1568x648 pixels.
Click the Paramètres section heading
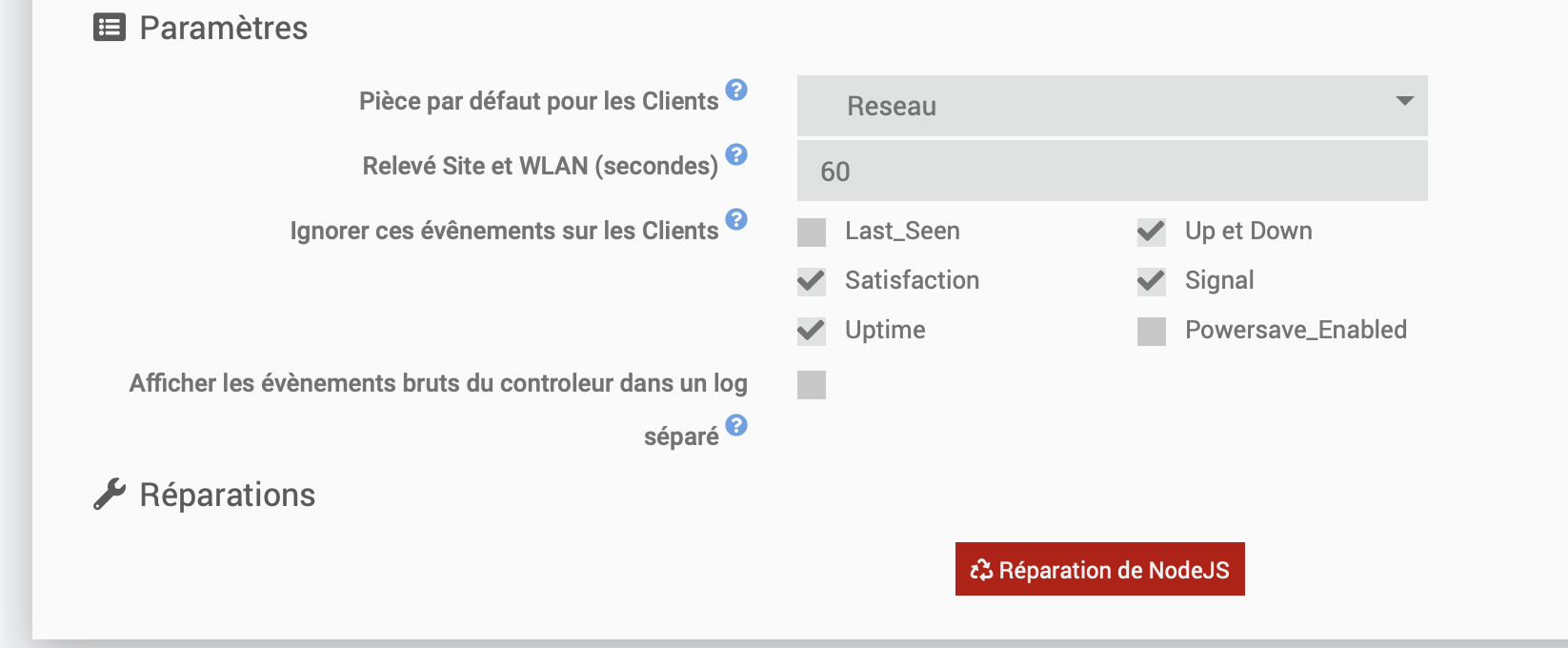click(x=224, y=28)
